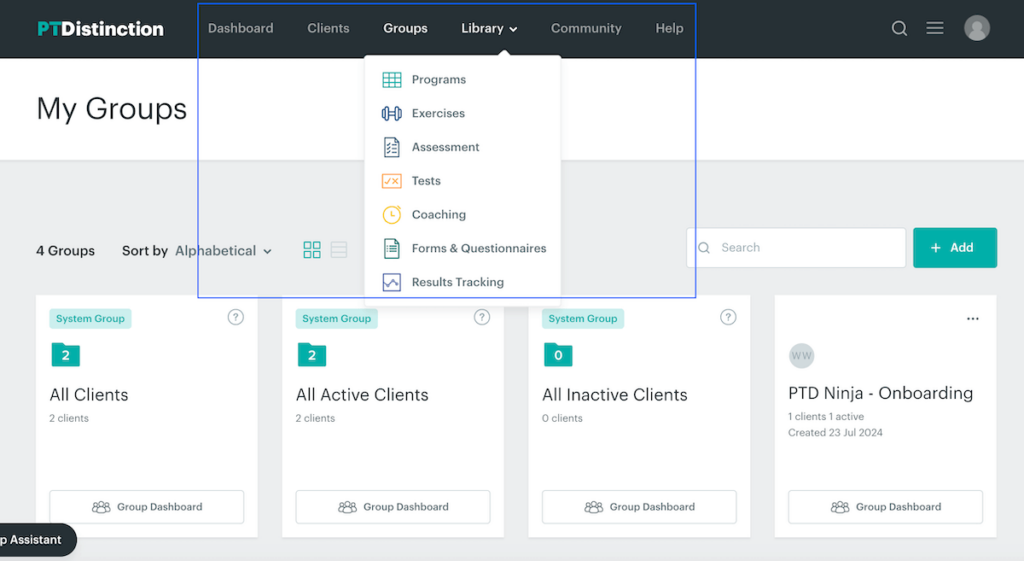The image size is (1024, 561).
Task: Click the search magnifier icon in header
Action: click(x=899, y=28)
